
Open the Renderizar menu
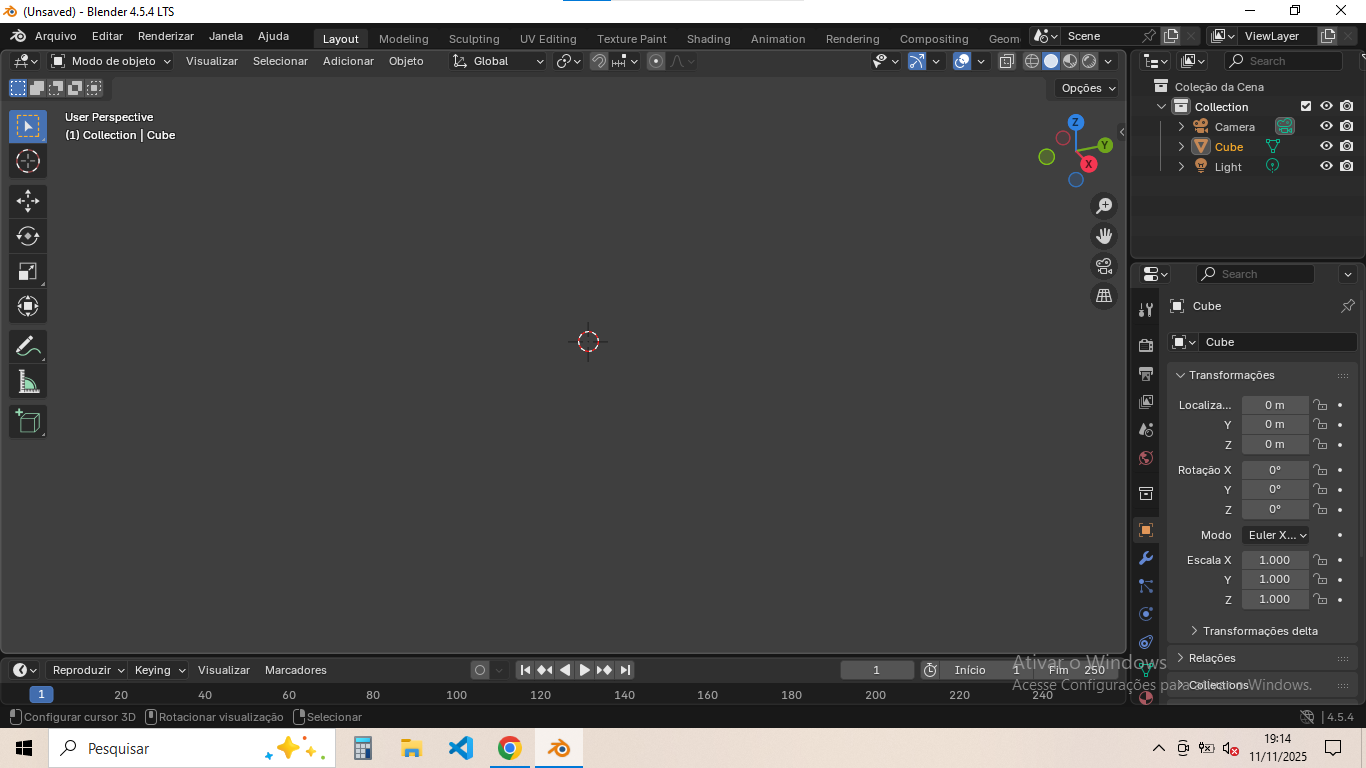coord(166,36)
